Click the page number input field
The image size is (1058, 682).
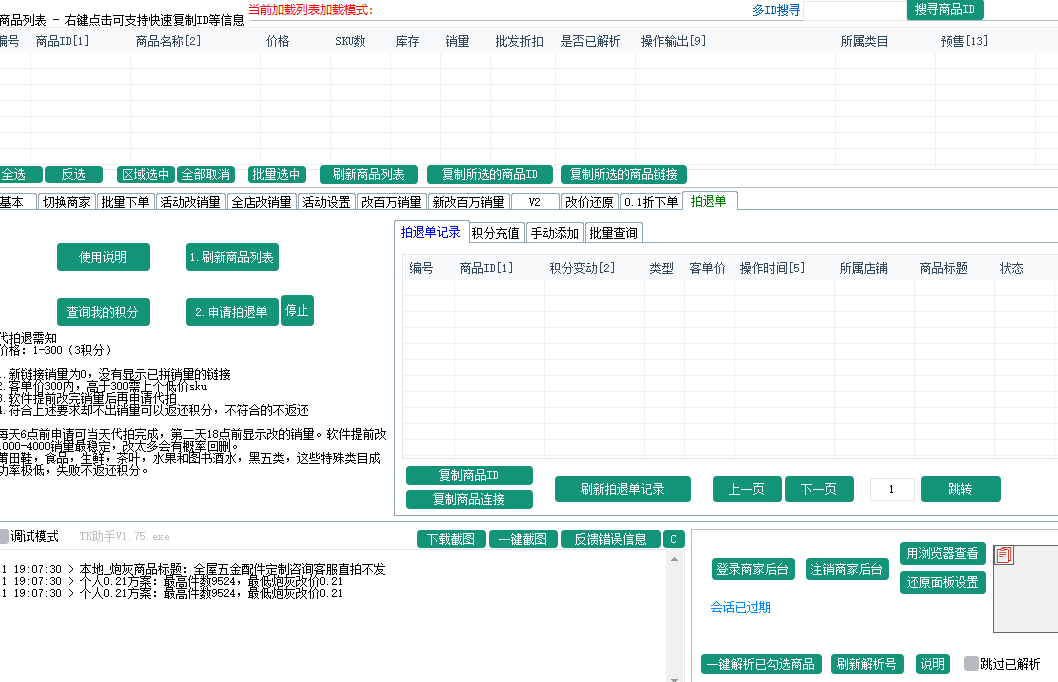(x=891, y=489)
